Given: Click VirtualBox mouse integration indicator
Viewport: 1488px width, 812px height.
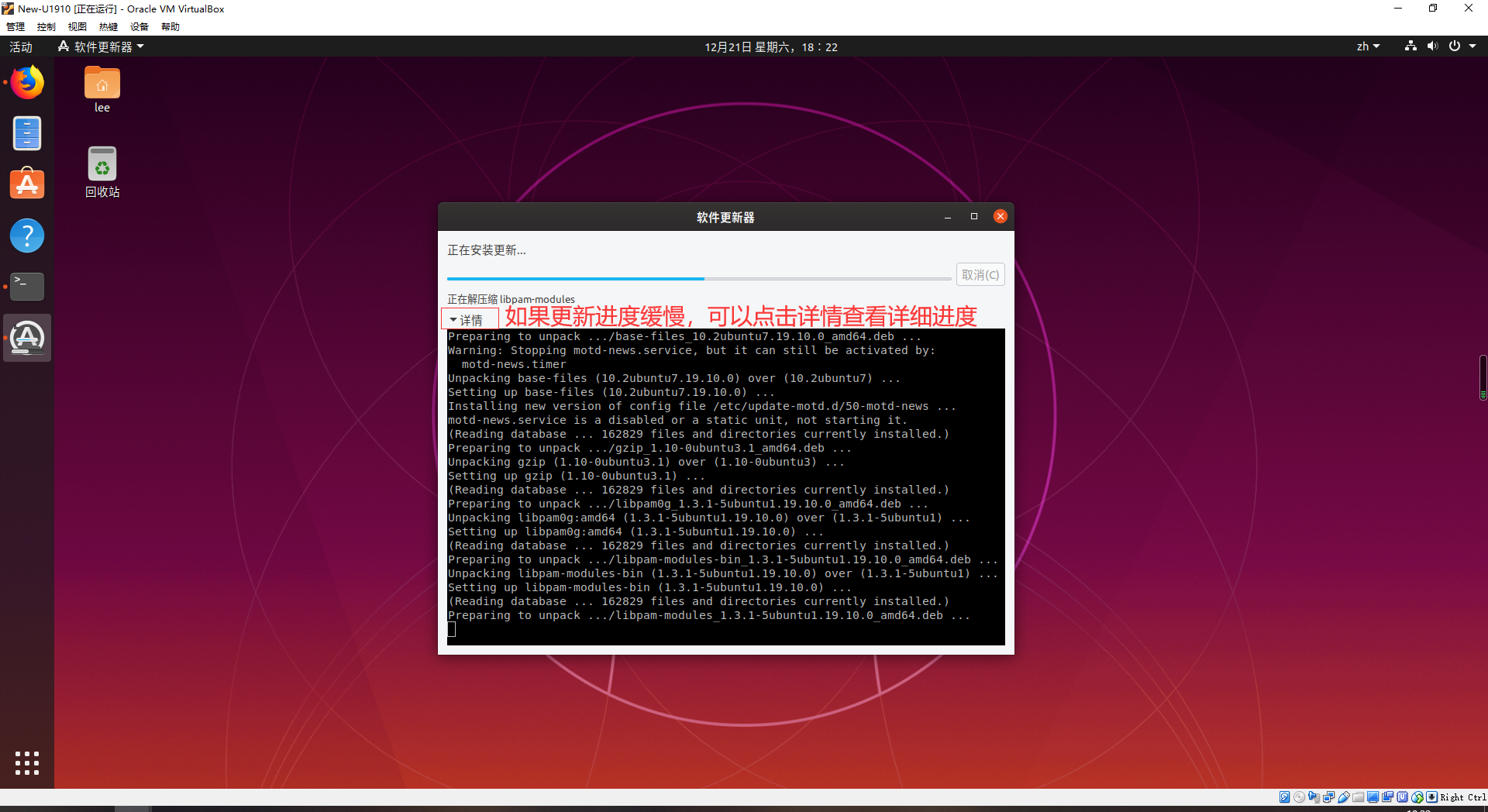Looking at the screenshot, I should [1417, 797].
